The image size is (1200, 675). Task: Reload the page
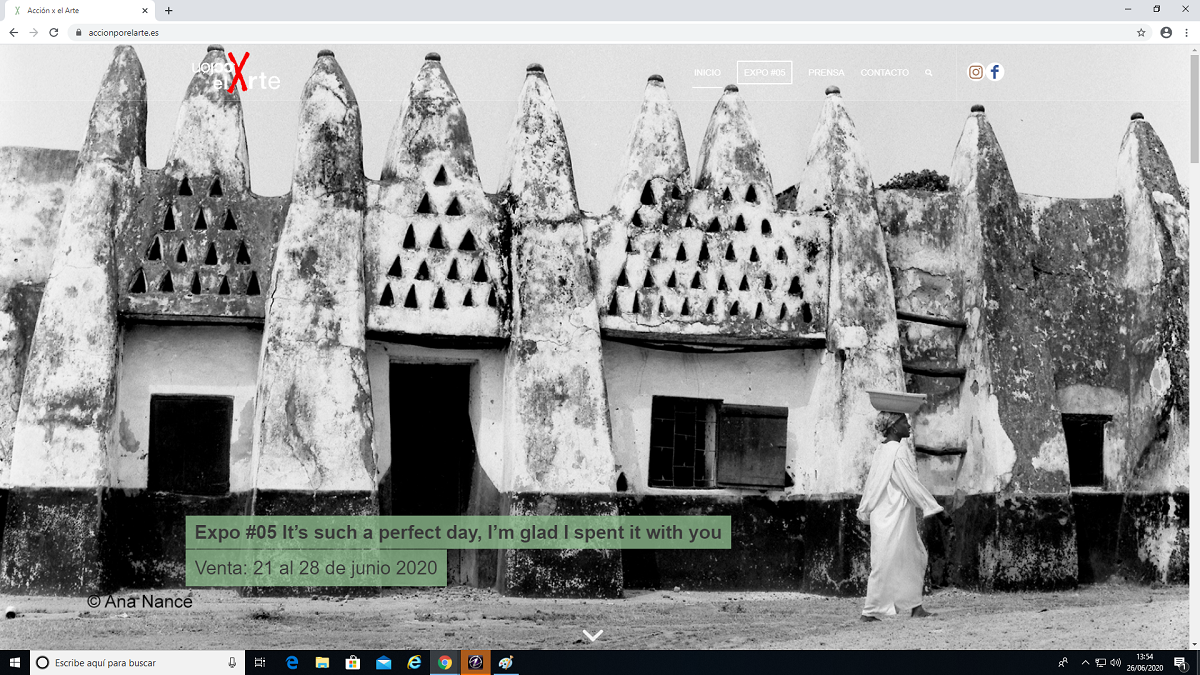(x=54, y=32)
